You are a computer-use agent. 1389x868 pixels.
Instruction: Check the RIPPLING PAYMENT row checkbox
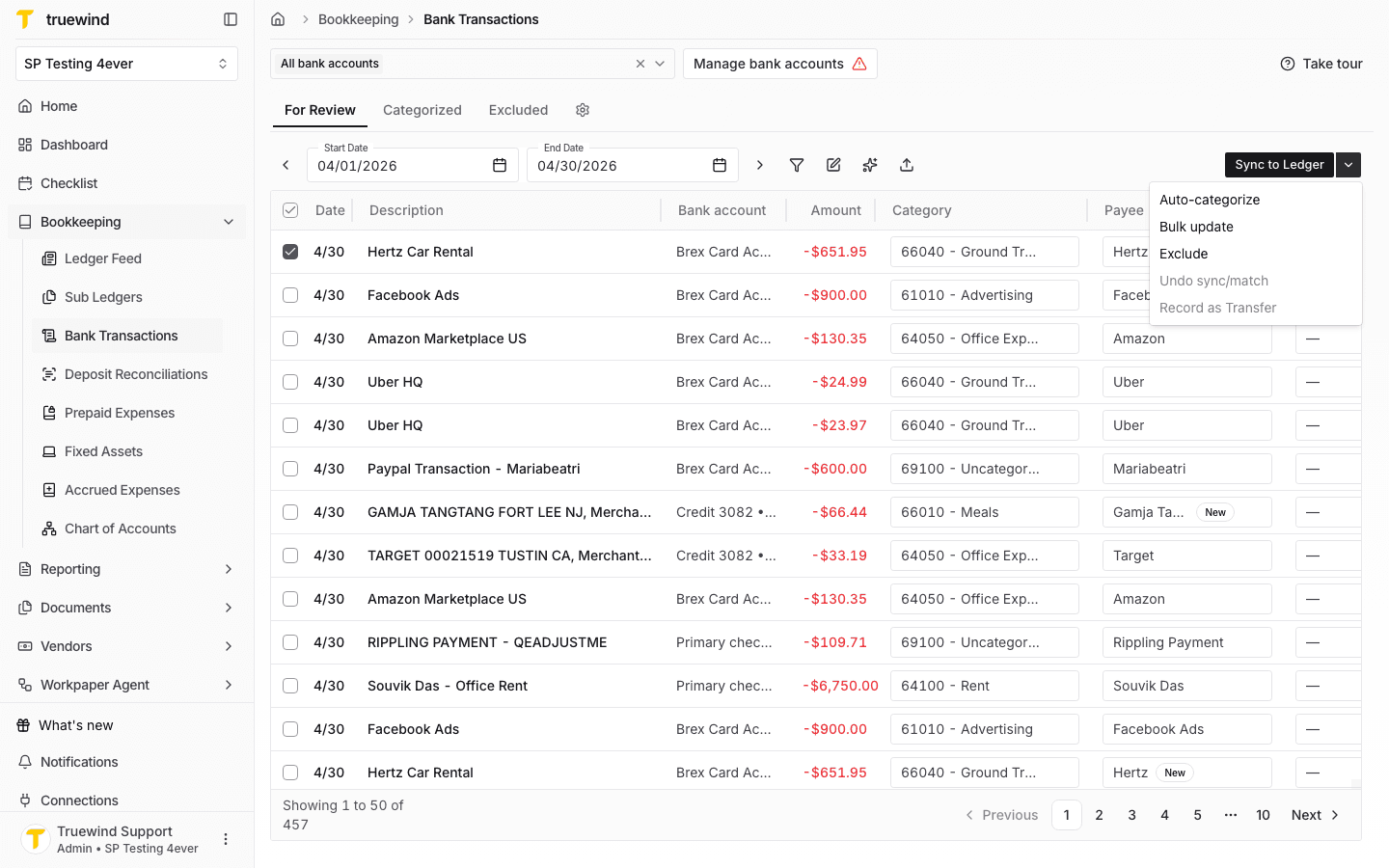click(x=290, y=642)
